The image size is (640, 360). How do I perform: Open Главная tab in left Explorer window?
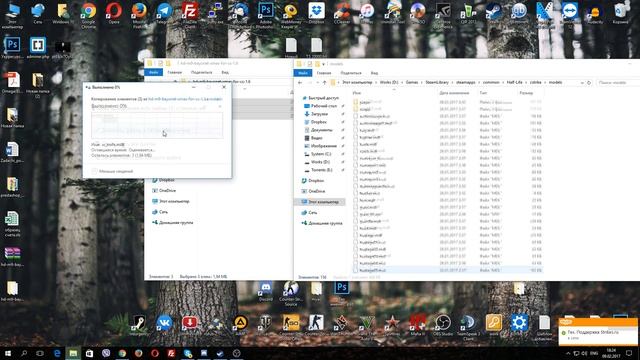coord(175,72)
